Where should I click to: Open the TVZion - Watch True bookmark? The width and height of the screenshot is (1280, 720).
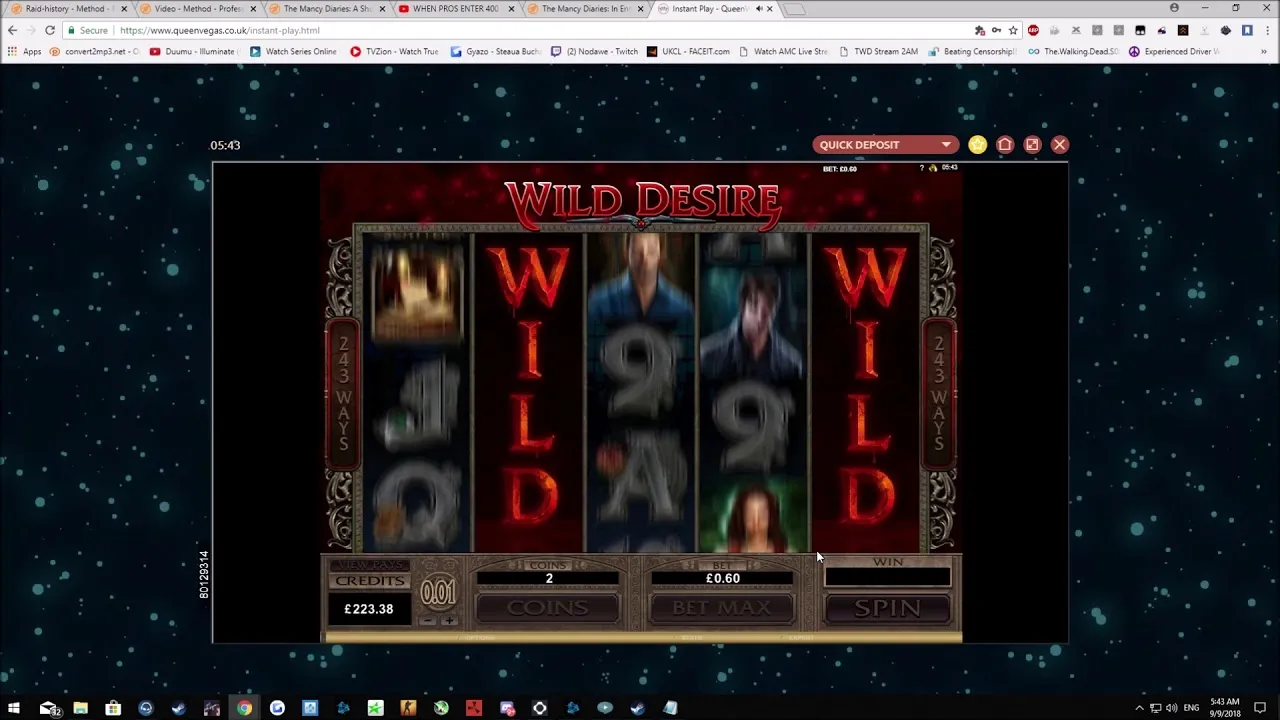394,51
